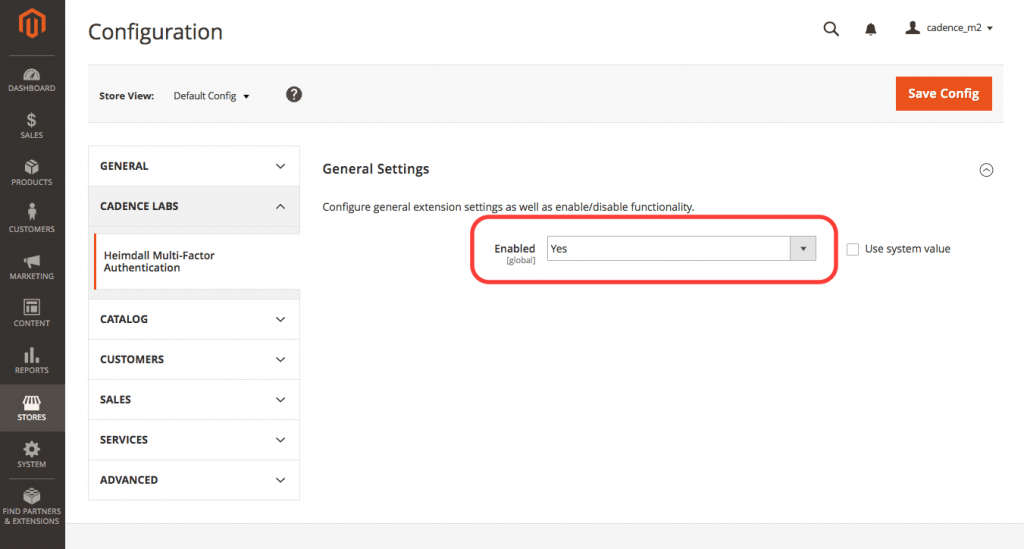
Task: Click the search magnifier icon
Action: (x=831, y=29)
